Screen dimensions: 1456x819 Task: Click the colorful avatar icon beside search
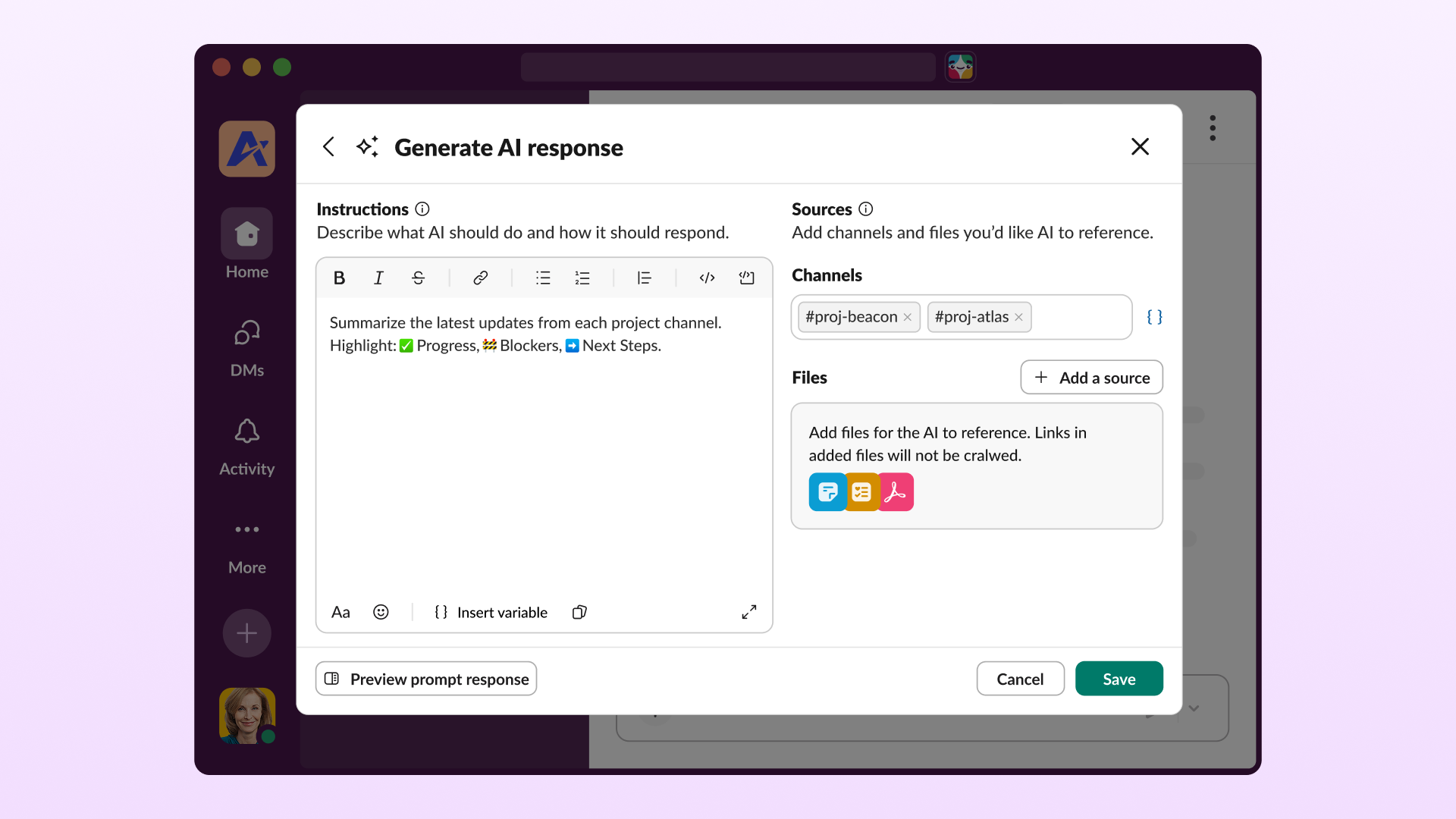click(960, 67)
